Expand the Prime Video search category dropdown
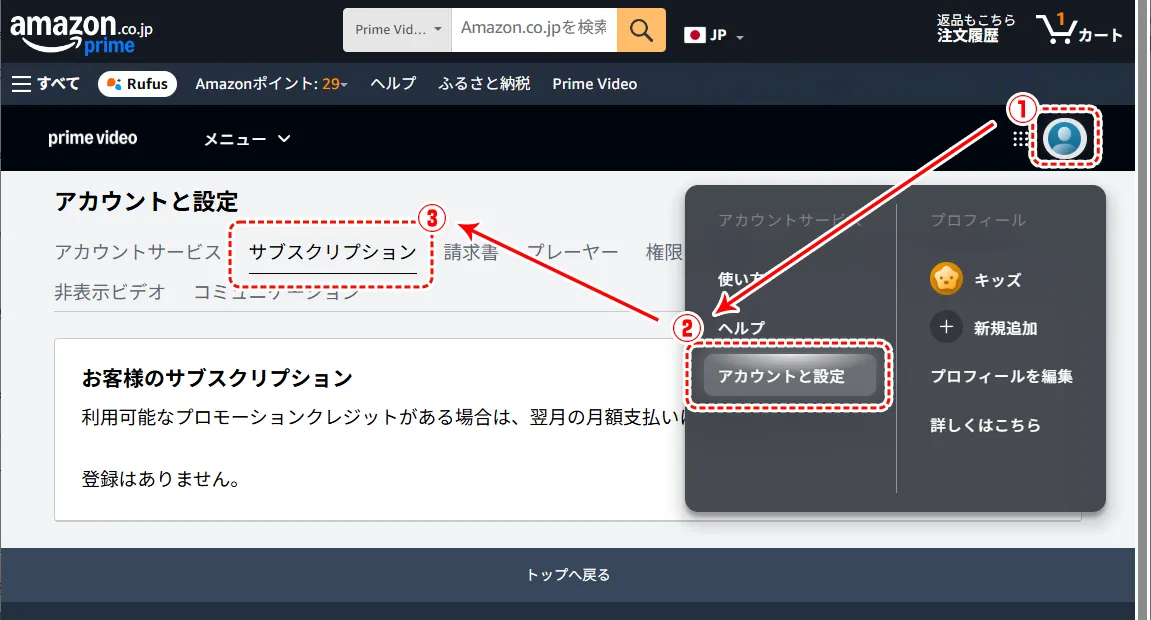This screenshot has height=620, width=1151. pyautogui.click(x=397, y=30)
